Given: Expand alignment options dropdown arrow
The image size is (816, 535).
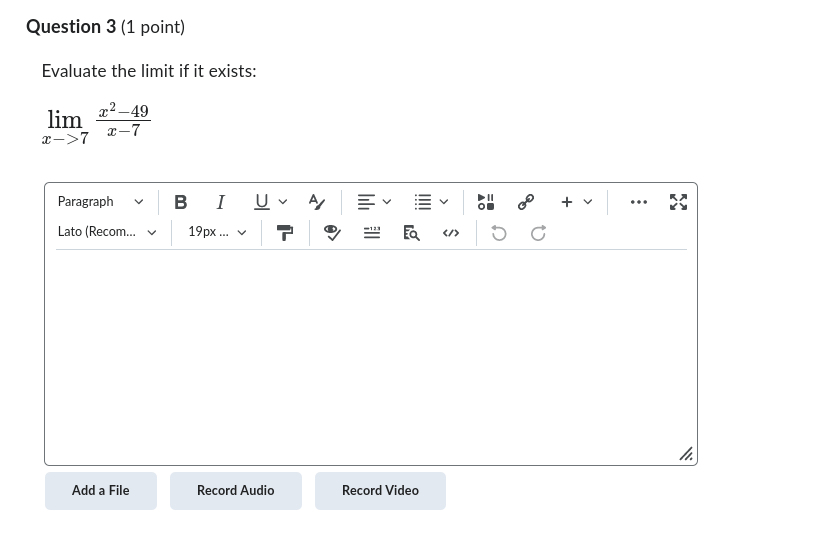Looking at the screenshot, I should click(x=387, y=202).
